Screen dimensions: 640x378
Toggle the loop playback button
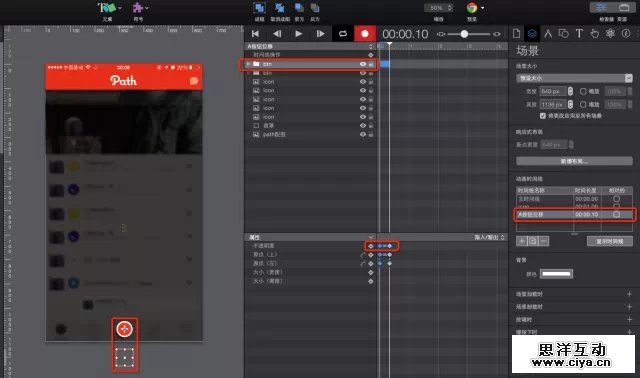(343, 34)
